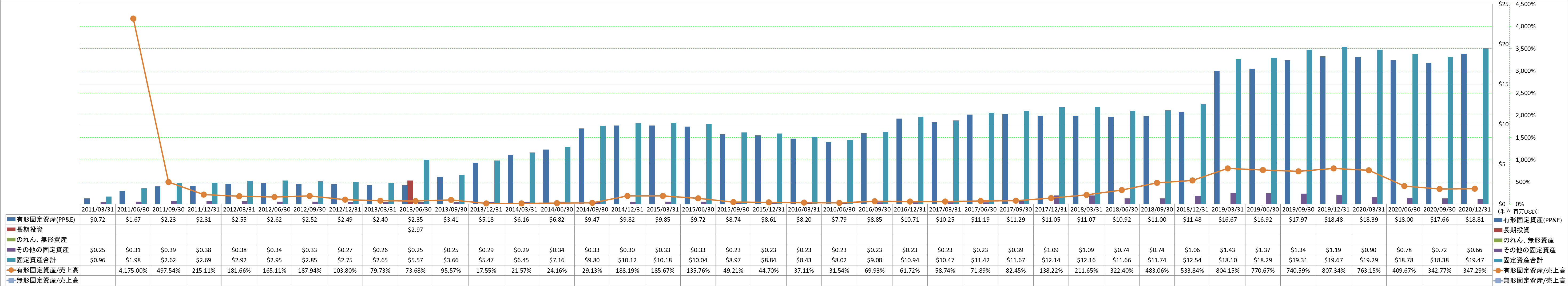1568x286 pixels.
Task: Click 有形固定資産(PP&E) in the right-side legend
Action: point(1533,220)
